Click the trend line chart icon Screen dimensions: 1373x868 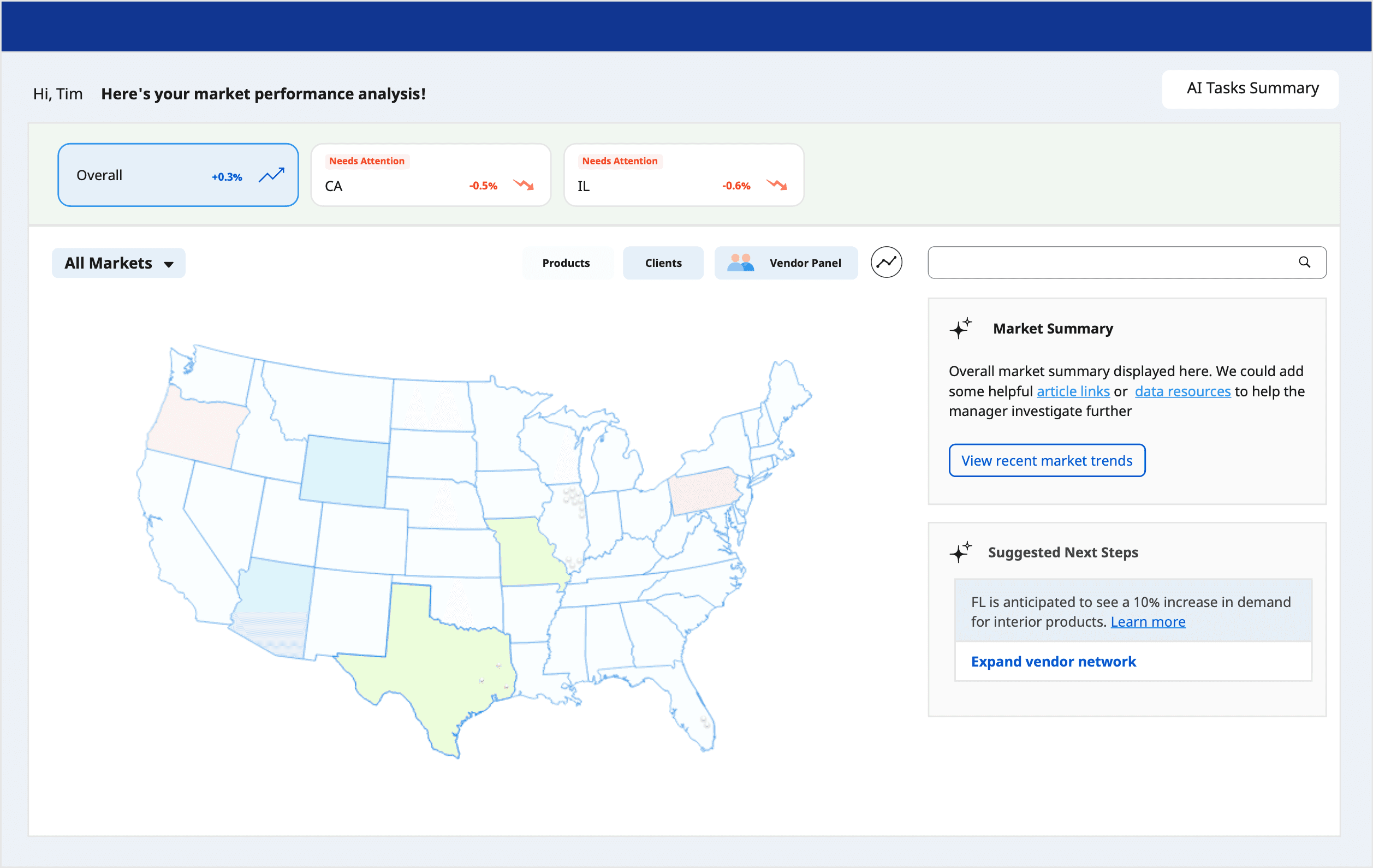pyautogui.click(x=886, y=263)
